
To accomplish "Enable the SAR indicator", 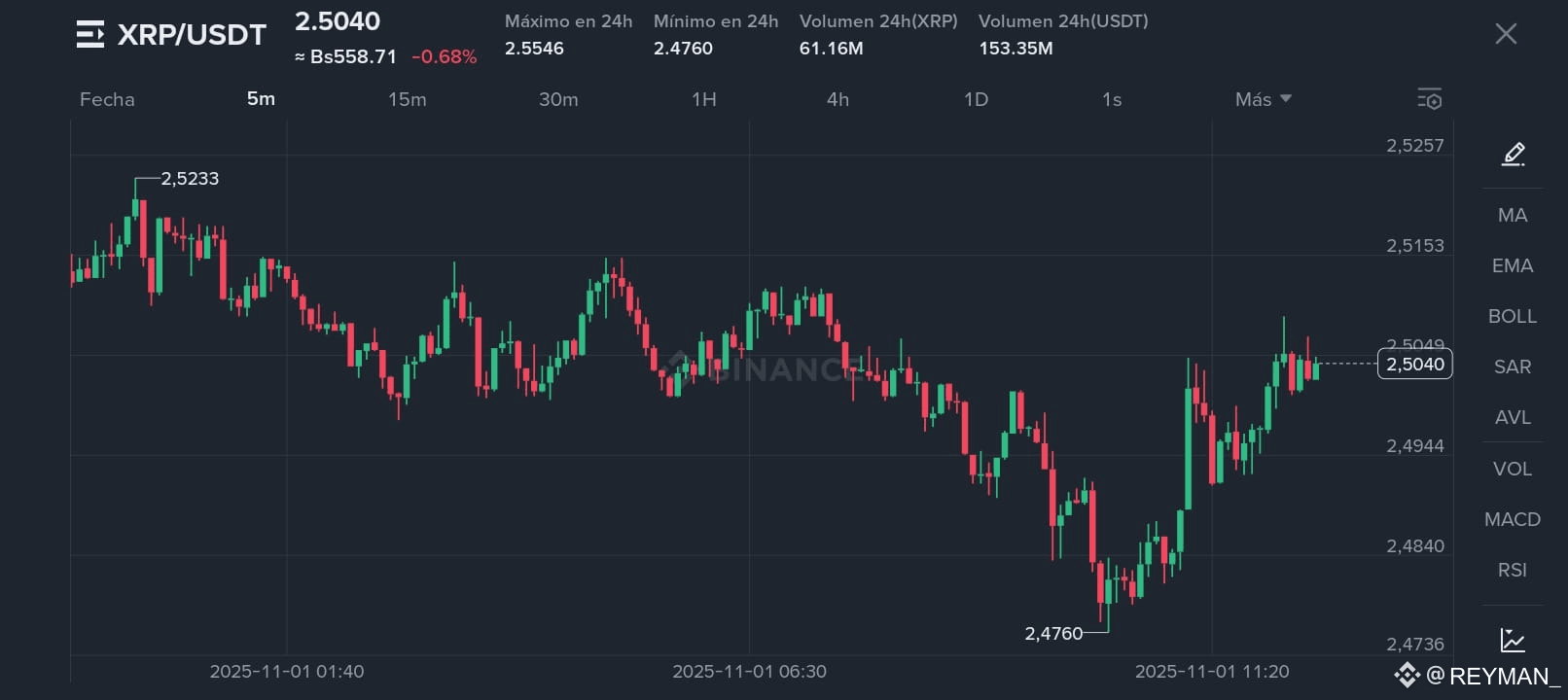I will pyautogui.click(x=1513, y=367).
